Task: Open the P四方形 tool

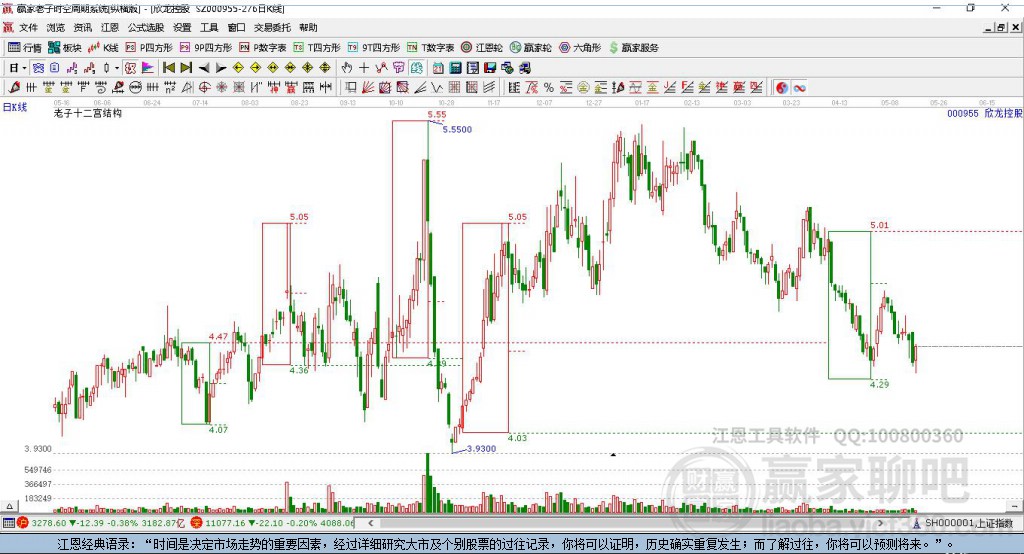Action: tap(149, 48)
